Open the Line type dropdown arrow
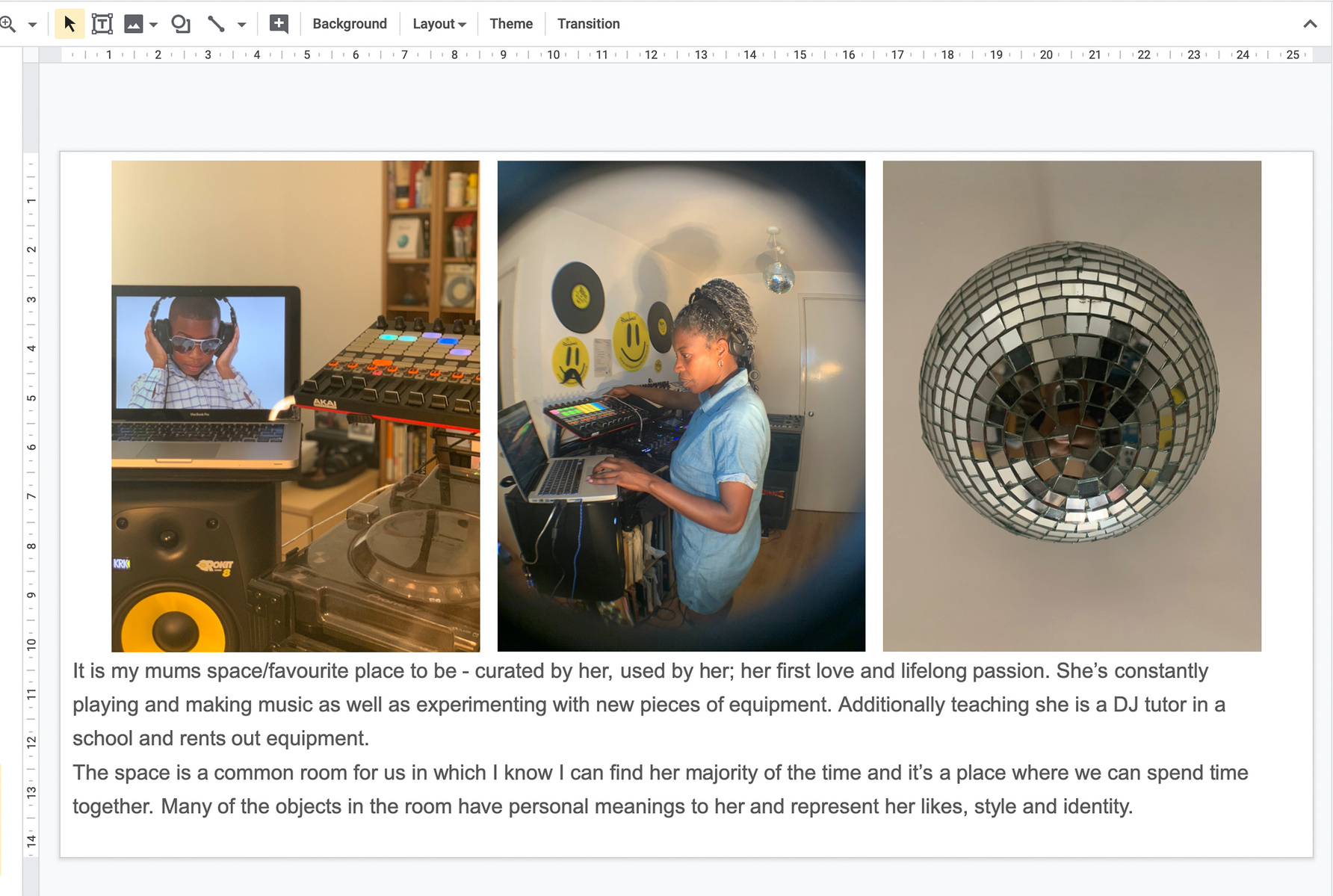The image size is (1333, 896). 241,25
